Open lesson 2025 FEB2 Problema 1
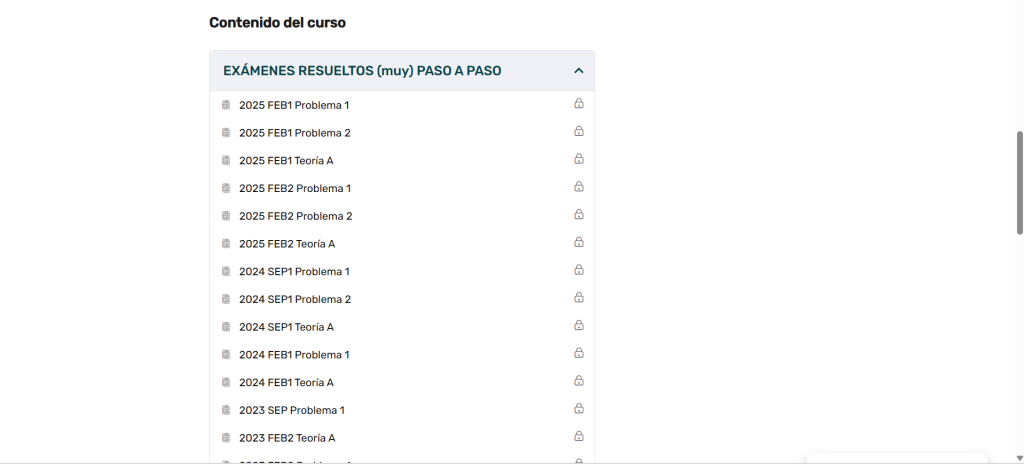The width and height of the screenshot is (1024, 464). click(x=295, y=188)
